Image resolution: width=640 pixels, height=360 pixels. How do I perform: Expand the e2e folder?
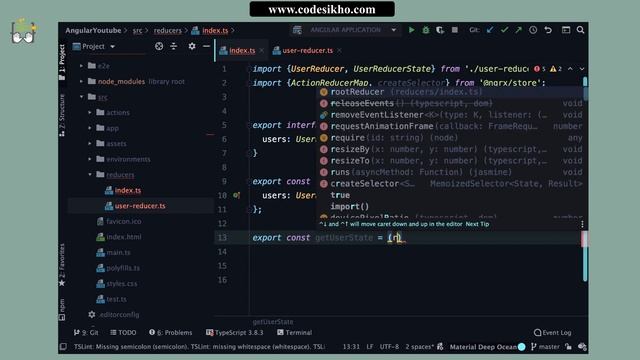[81, 66]
